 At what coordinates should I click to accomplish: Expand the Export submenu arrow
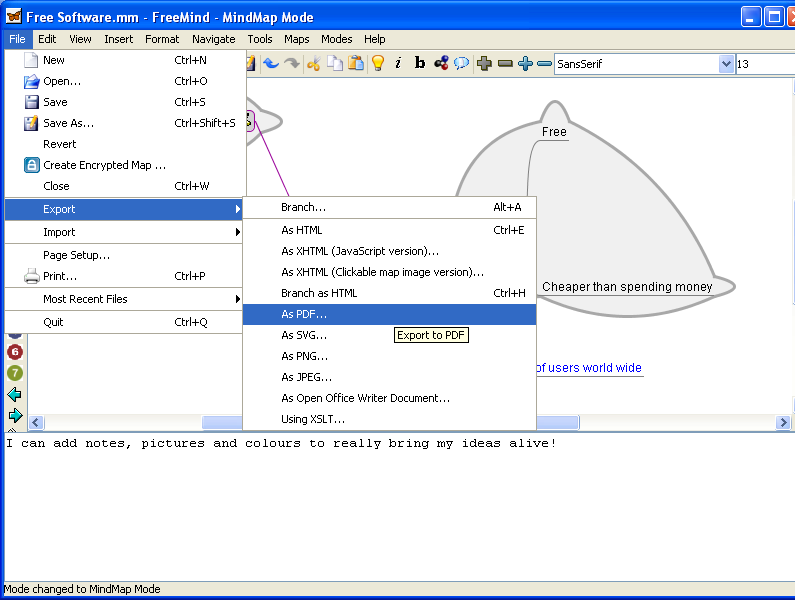click(237, 209)
